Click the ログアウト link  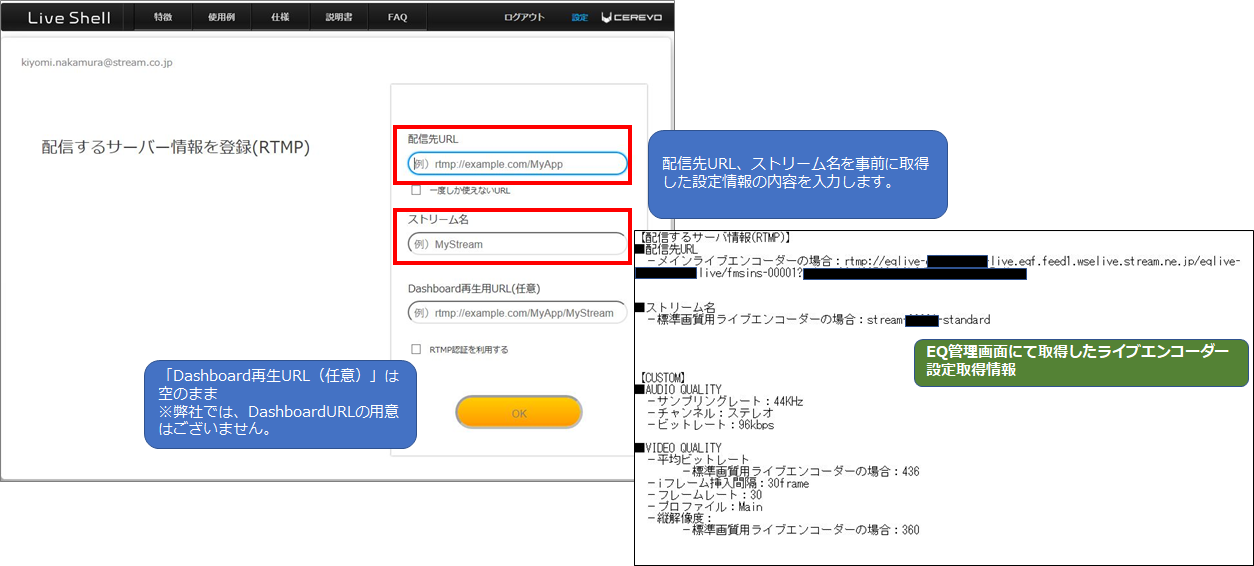[525, 18]
